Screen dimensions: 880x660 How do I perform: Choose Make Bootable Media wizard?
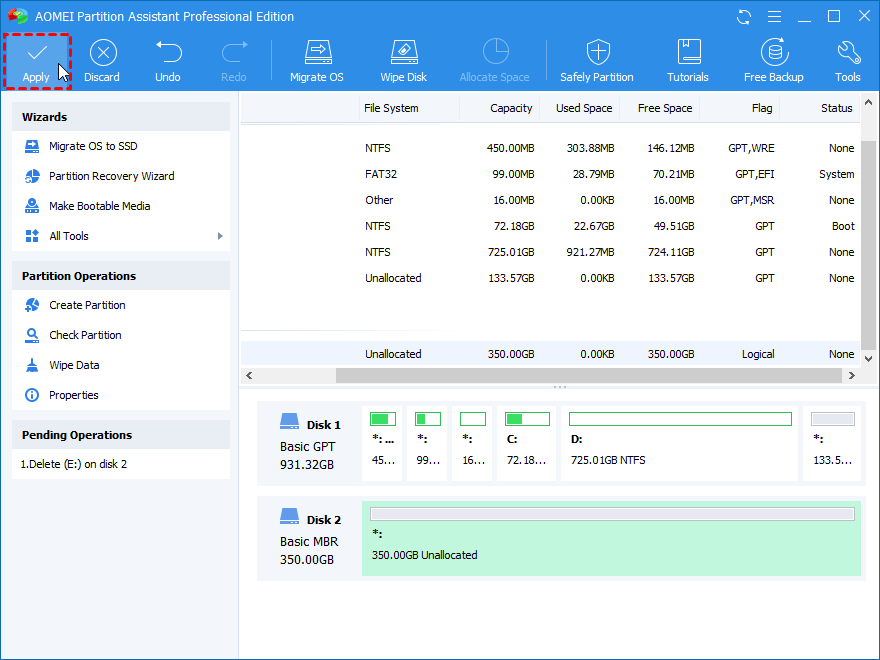(99, 206)
